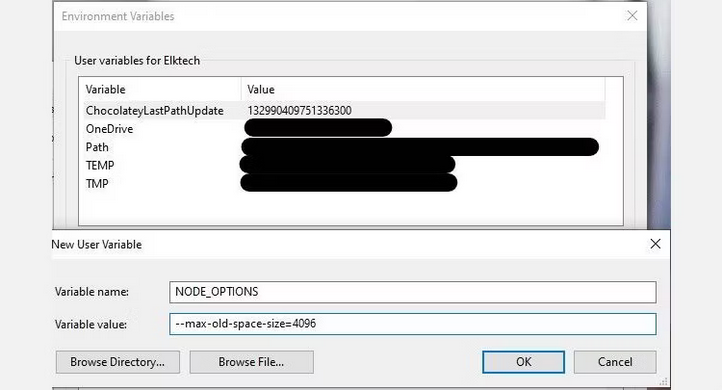Focus the Variable value field
This screenshot has width=722, height=390.
coord(413,324)
